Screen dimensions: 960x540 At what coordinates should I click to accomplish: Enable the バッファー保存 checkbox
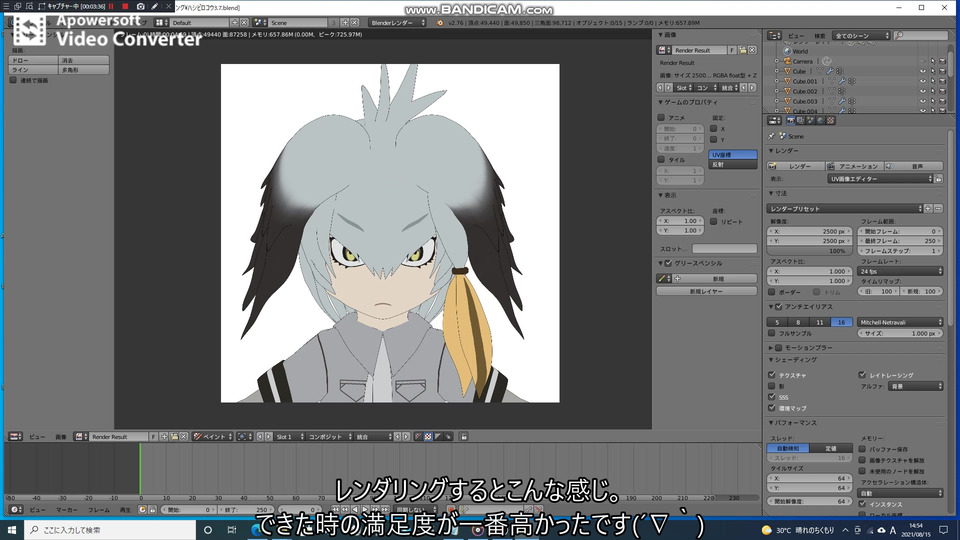pyautogui.click(x=862, y=449)
